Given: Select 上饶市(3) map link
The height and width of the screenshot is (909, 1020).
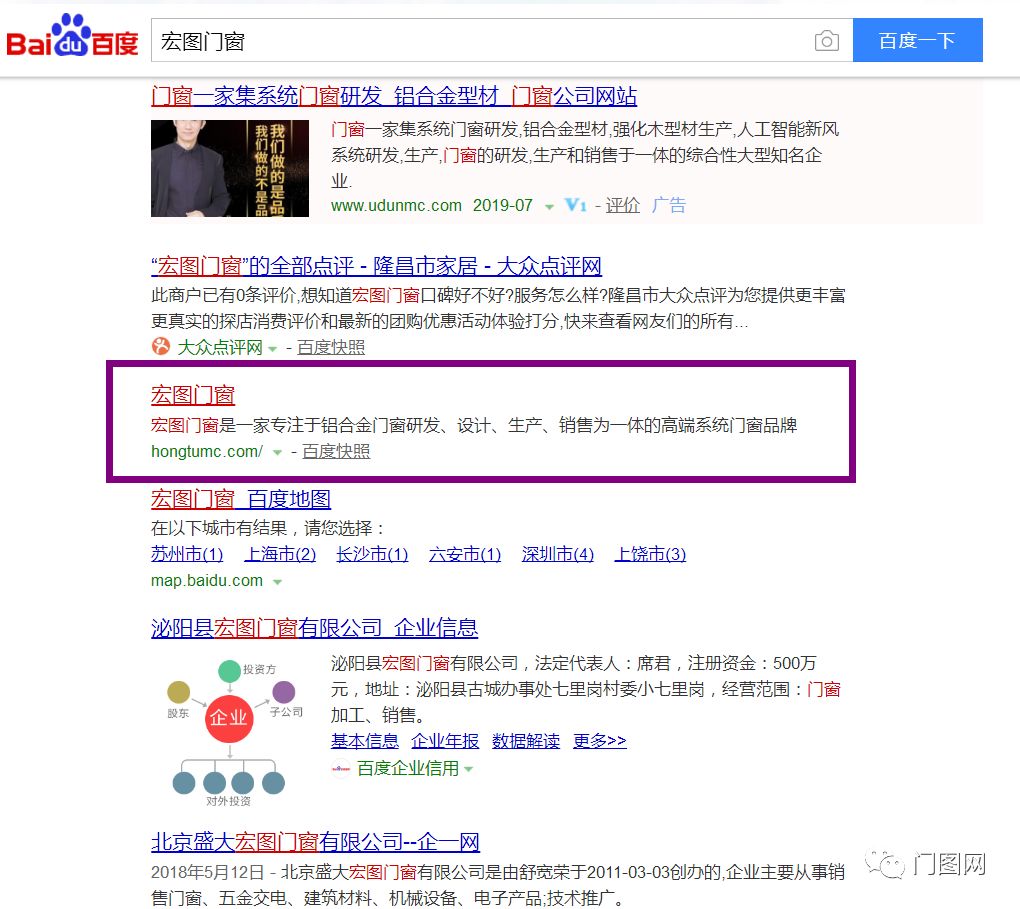Looking at the screenshot, I should pyautogui.click(x=651, y=554).
